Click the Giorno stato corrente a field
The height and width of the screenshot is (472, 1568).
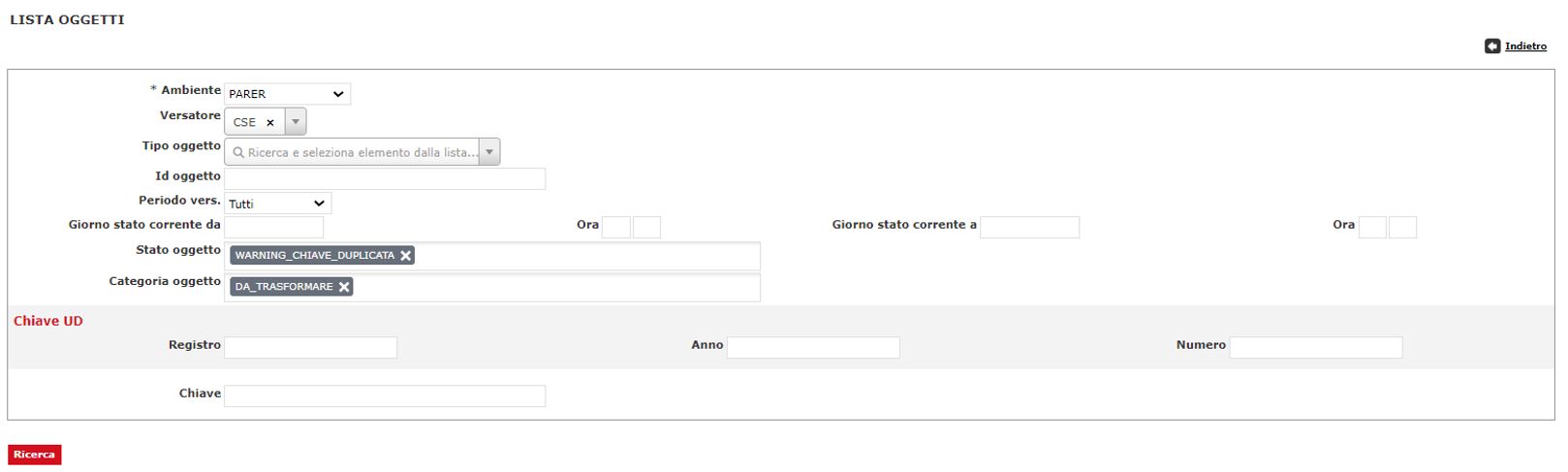click(1029, 227)
